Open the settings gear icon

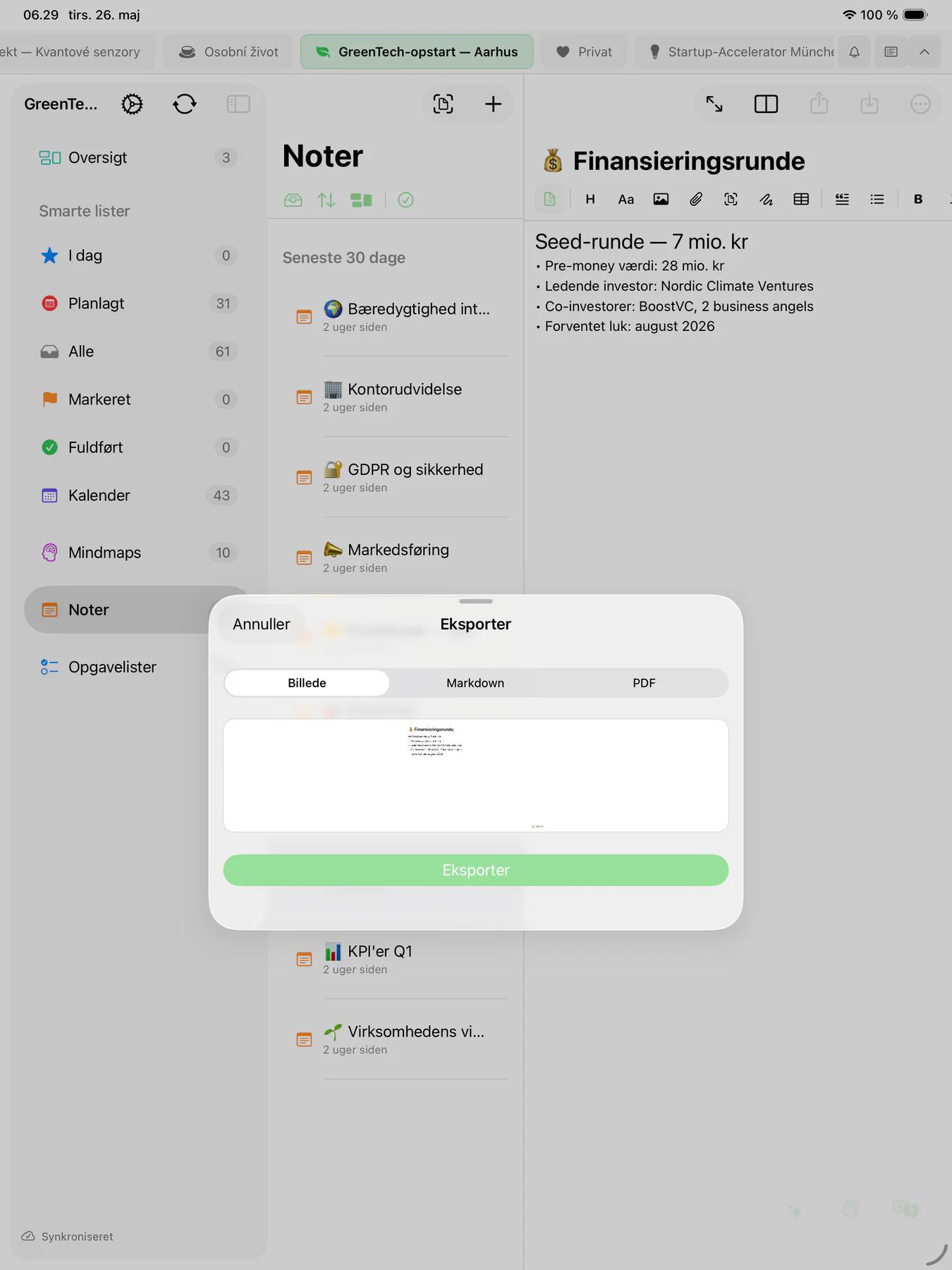pos(132,104)
